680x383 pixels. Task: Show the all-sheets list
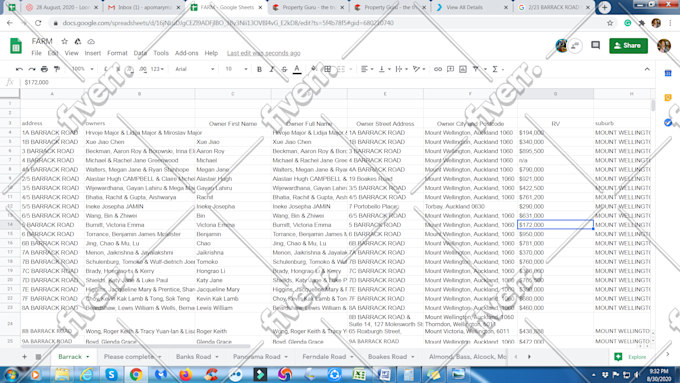point(38,357)
